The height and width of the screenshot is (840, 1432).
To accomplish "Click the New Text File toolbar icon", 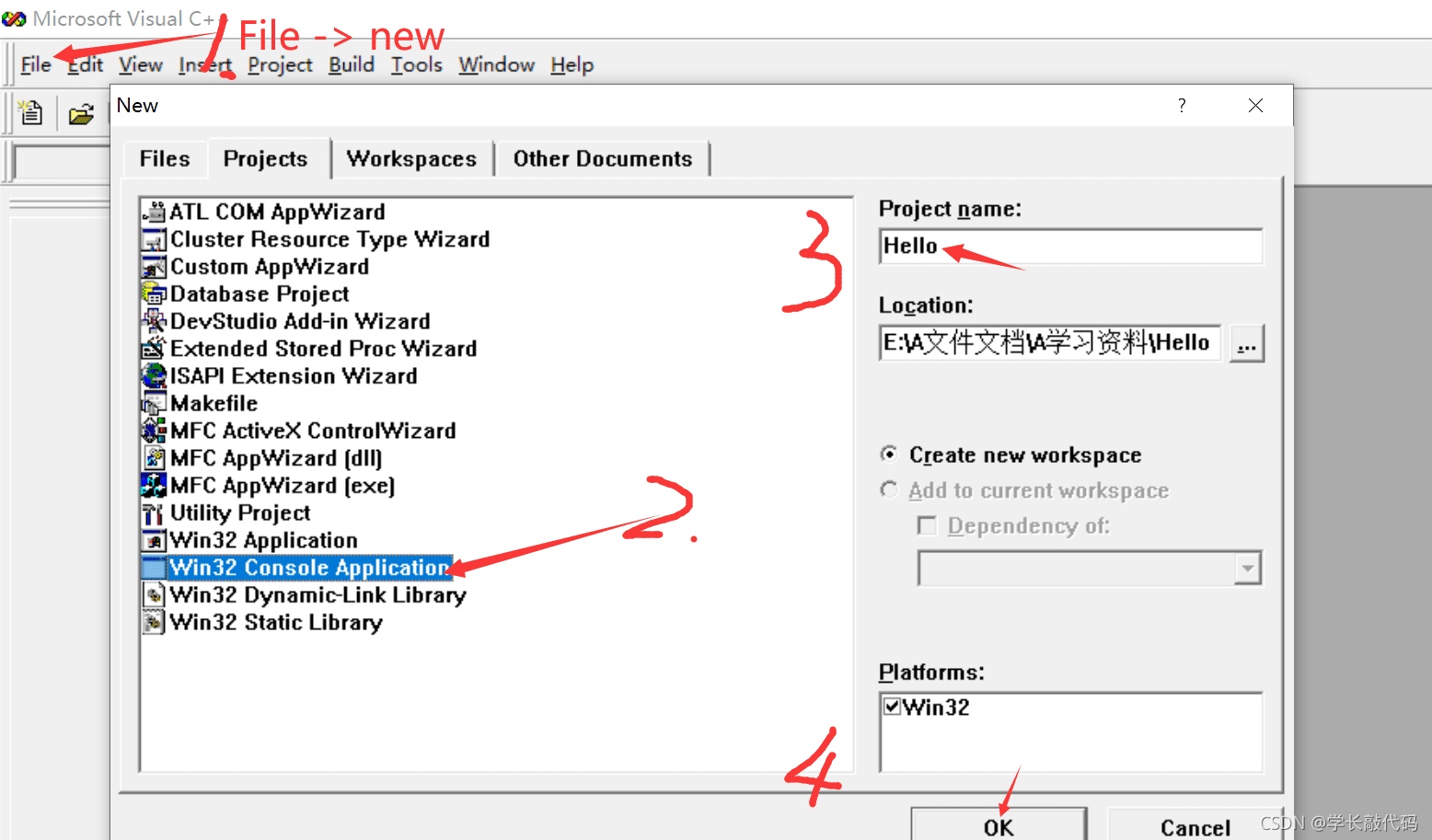I will click(31, 113).
